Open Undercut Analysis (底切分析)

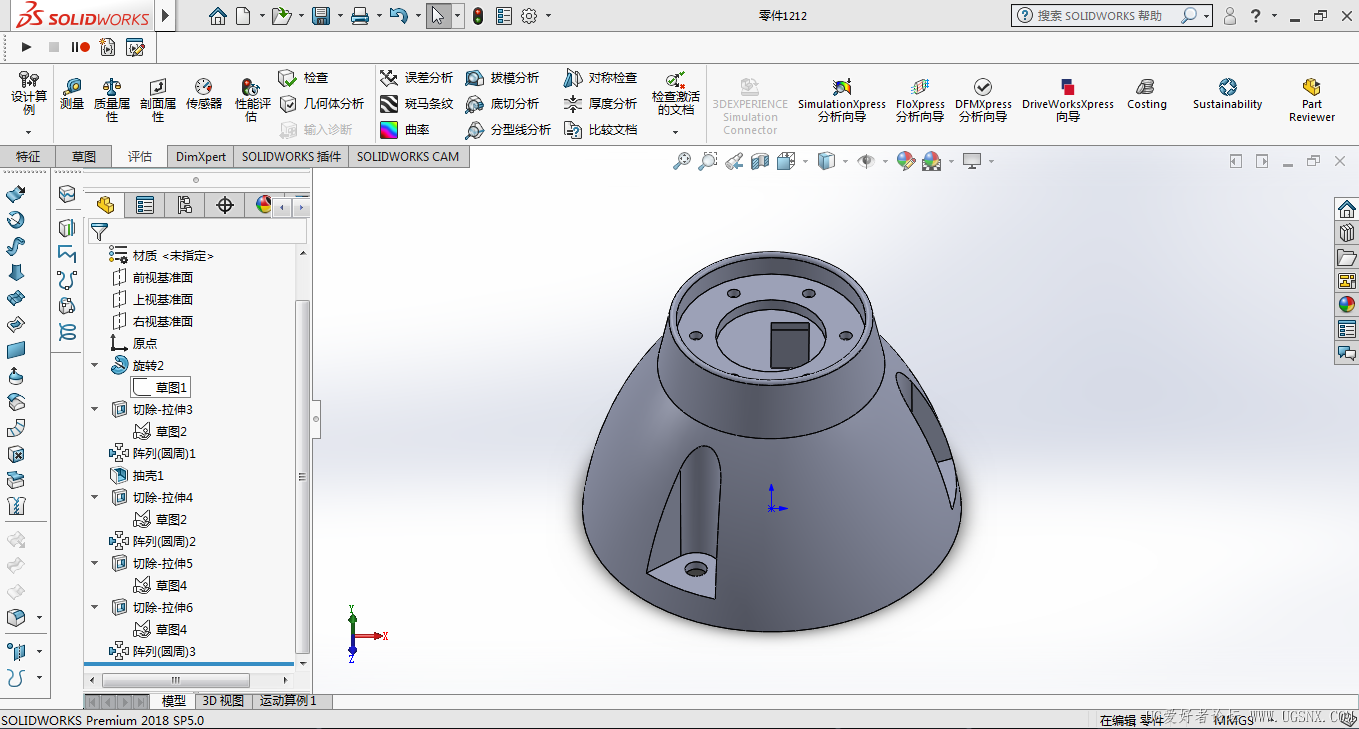[502, 104]
